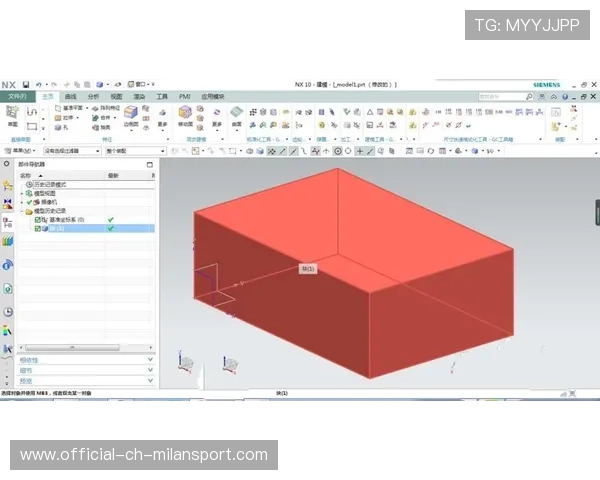Screen dimensions: 600x480
Task: Select the 移动面 (Move Face) tool
Action: [186, 116]
